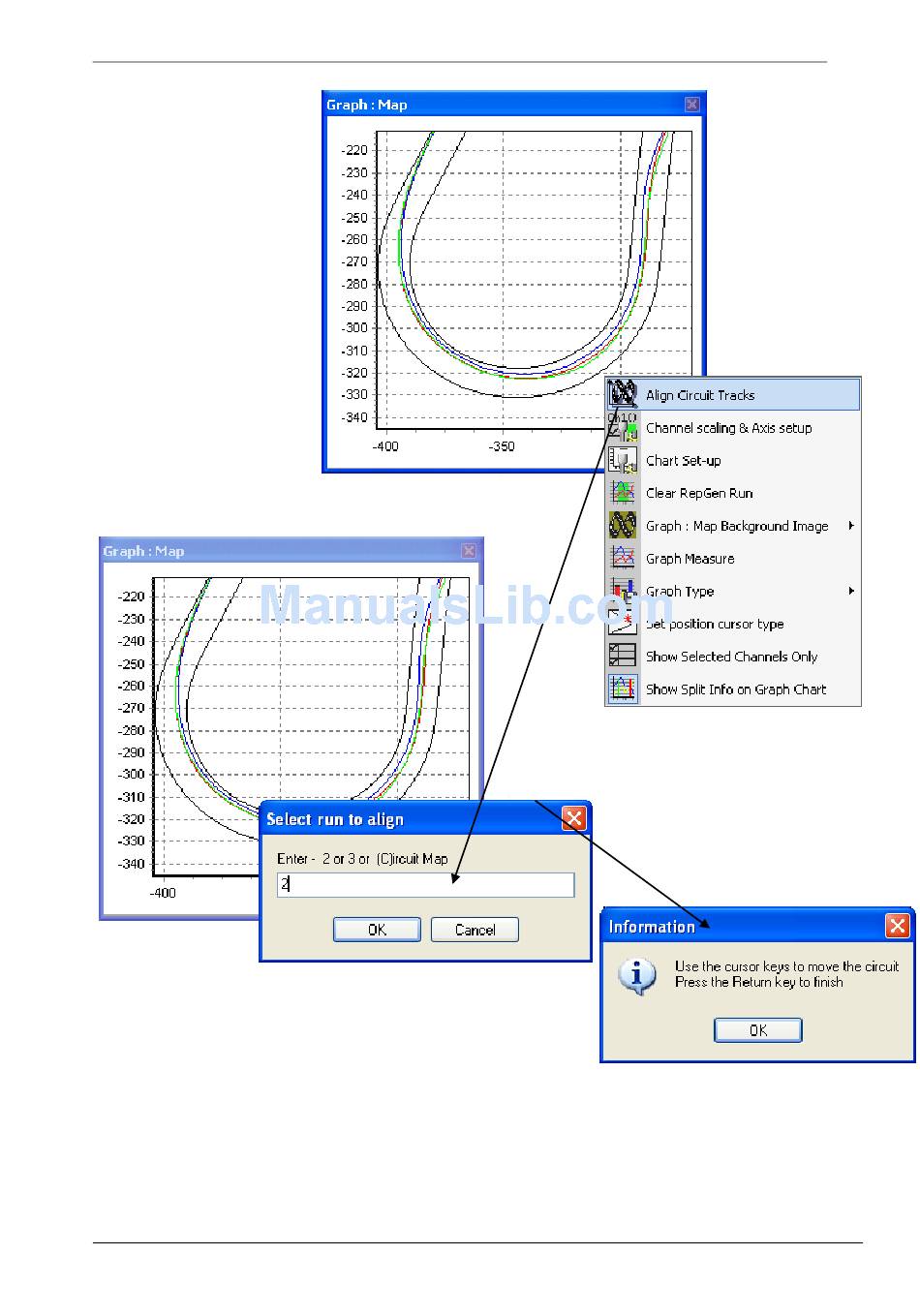
Task: Confirm run selection with OK in Select run dialog
Action: coord(377,930)
